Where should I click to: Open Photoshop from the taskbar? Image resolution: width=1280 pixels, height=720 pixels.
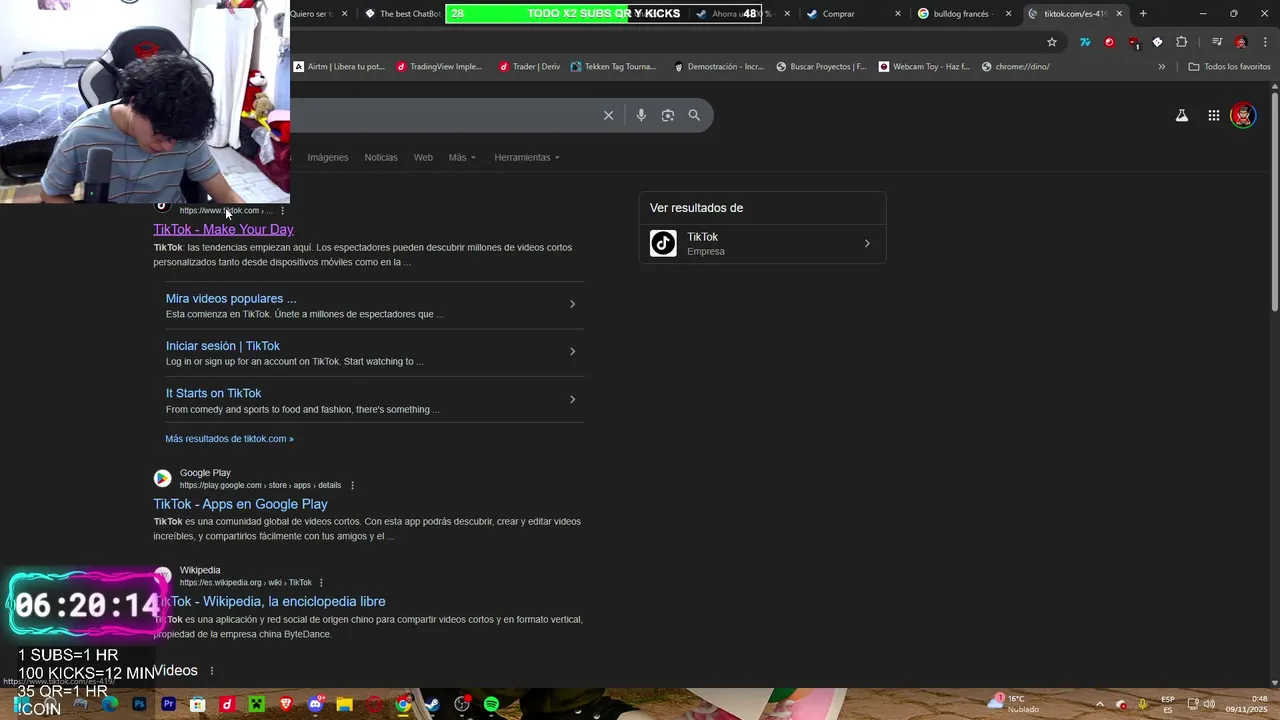[139, 705]
